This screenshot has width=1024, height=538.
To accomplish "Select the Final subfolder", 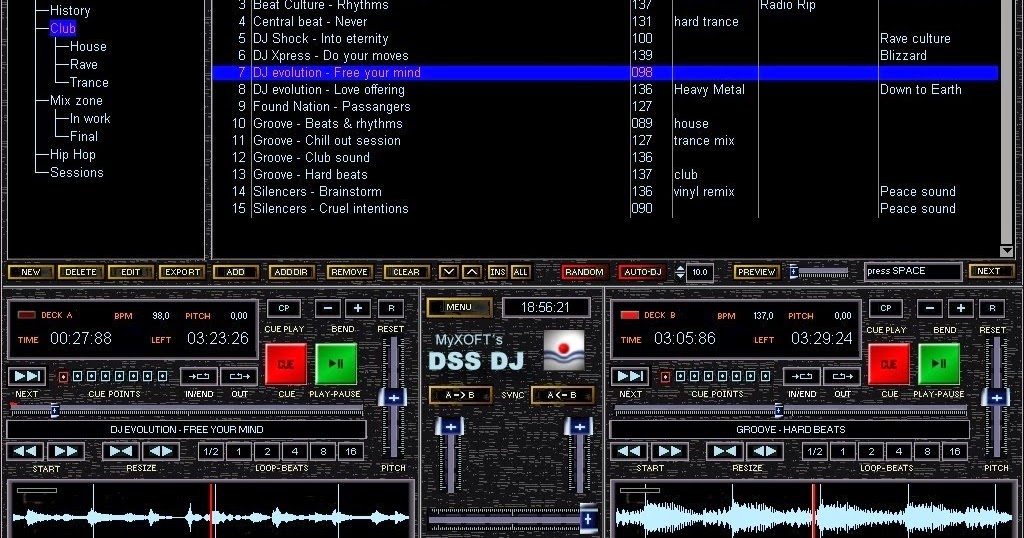I will (x=84, y=136).
